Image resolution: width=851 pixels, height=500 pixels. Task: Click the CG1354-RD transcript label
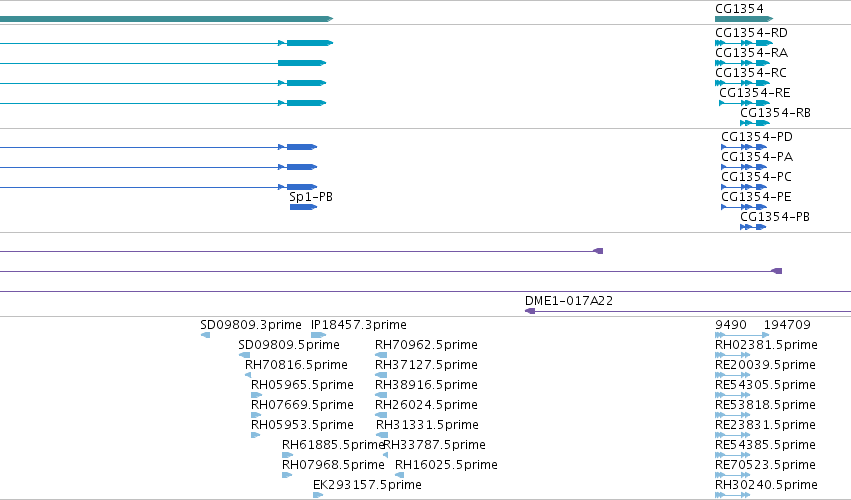point(751,33)
